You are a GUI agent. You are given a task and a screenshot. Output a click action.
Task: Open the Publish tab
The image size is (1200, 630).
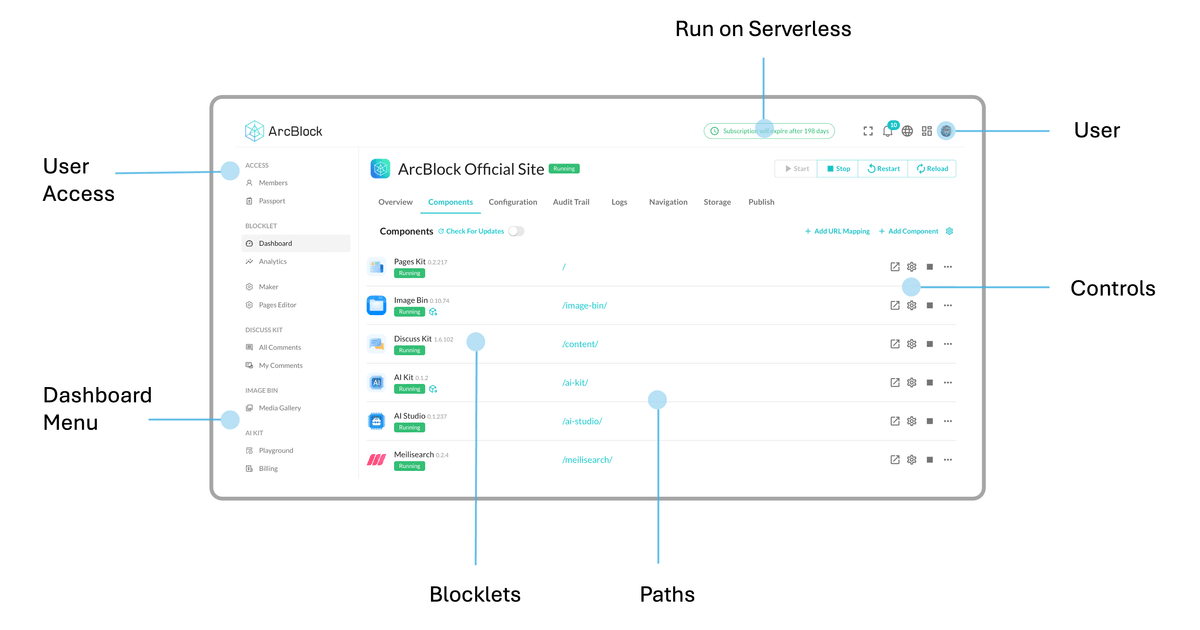761,202
